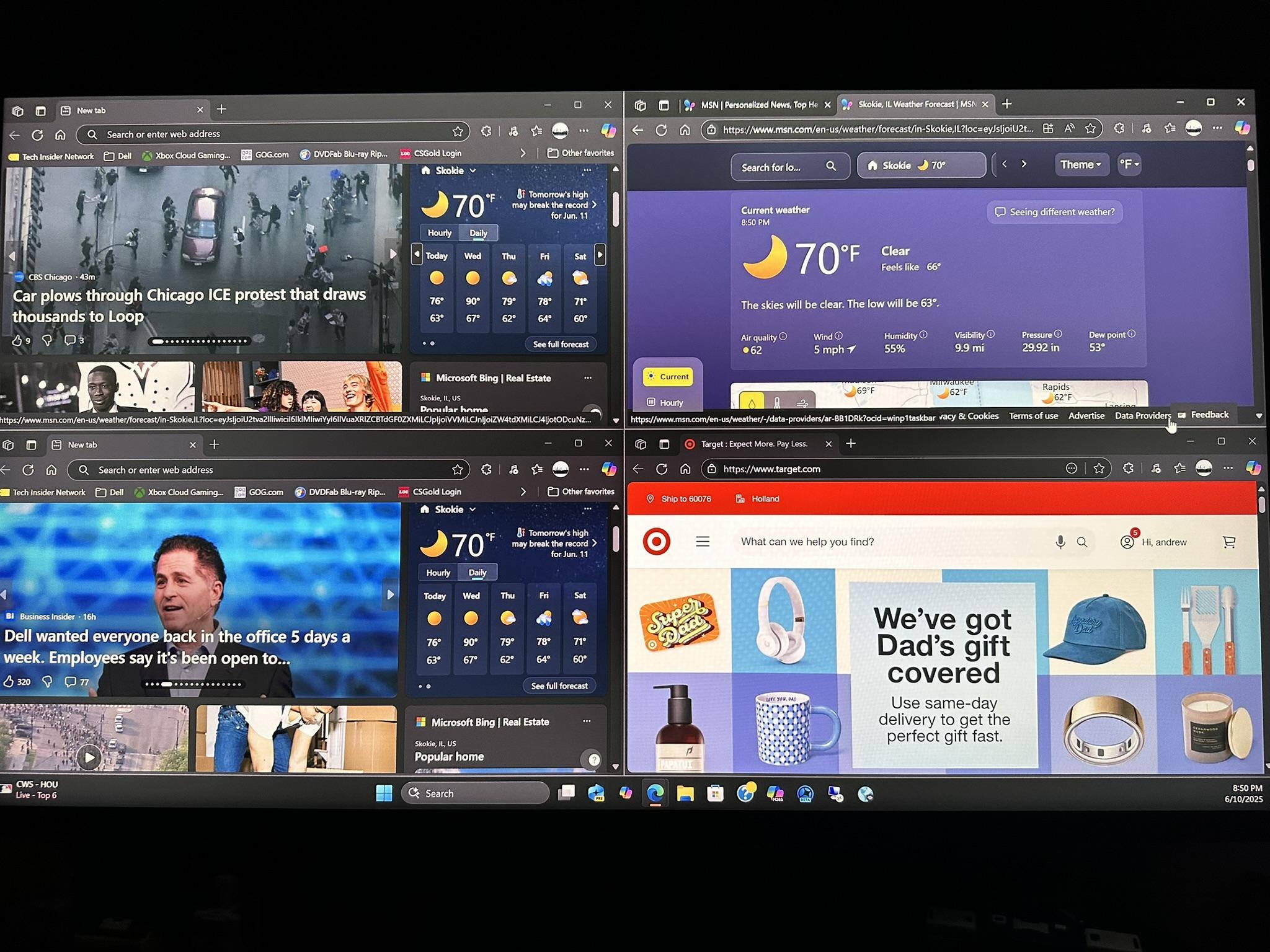Click refresh button in Target window

click(x=662, y=469)
